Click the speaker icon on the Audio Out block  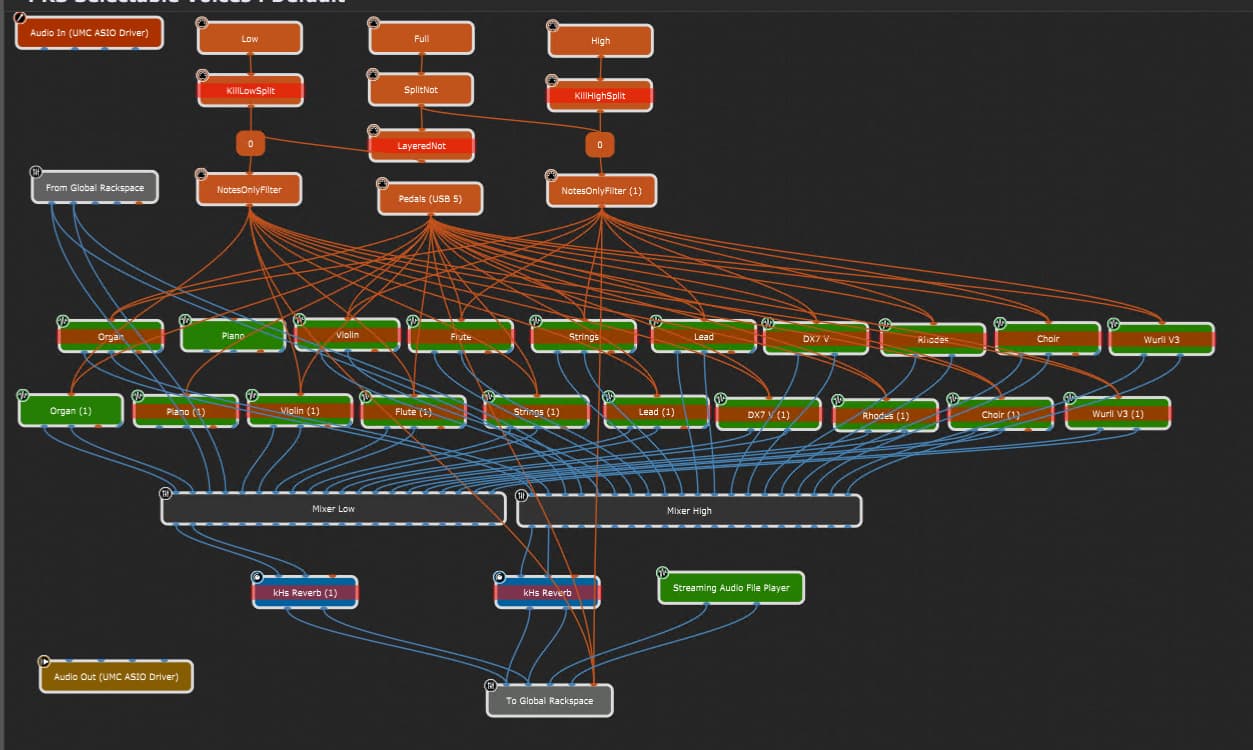point(43,661)
